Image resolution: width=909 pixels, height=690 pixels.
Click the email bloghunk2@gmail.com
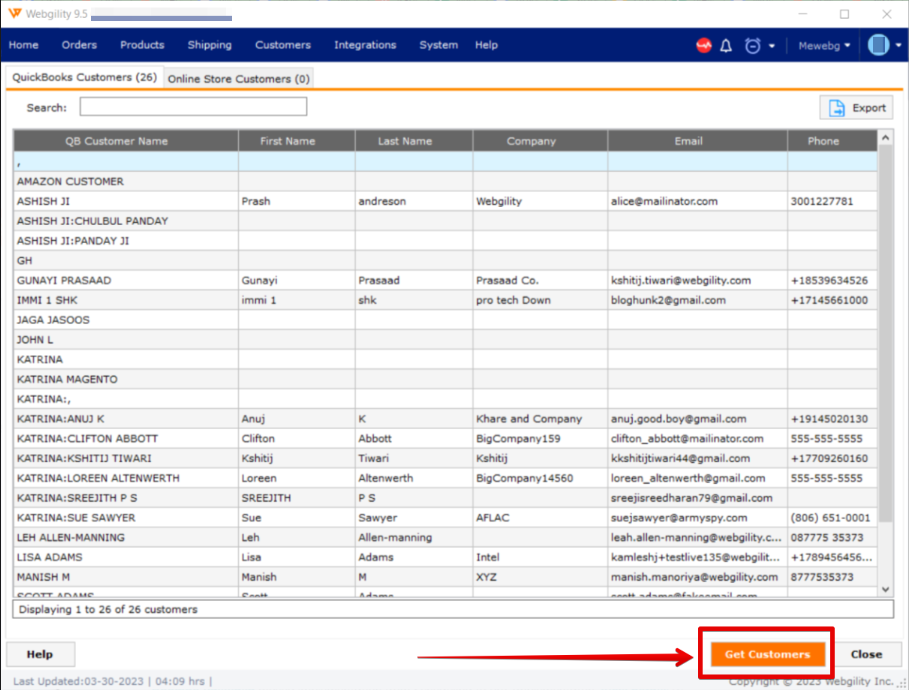pyautogui.click(x=668, y=300)
